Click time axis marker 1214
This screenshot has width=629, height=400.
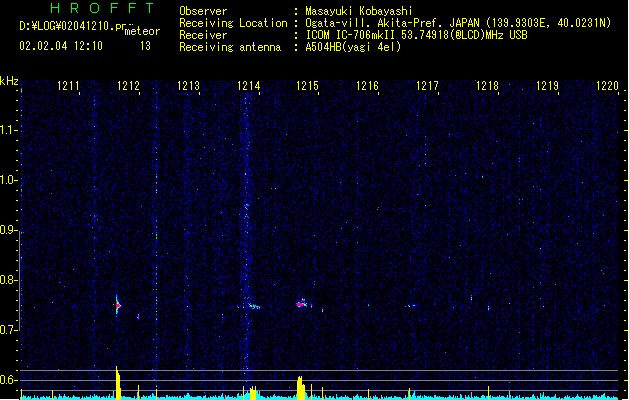(x=248, y=86)
